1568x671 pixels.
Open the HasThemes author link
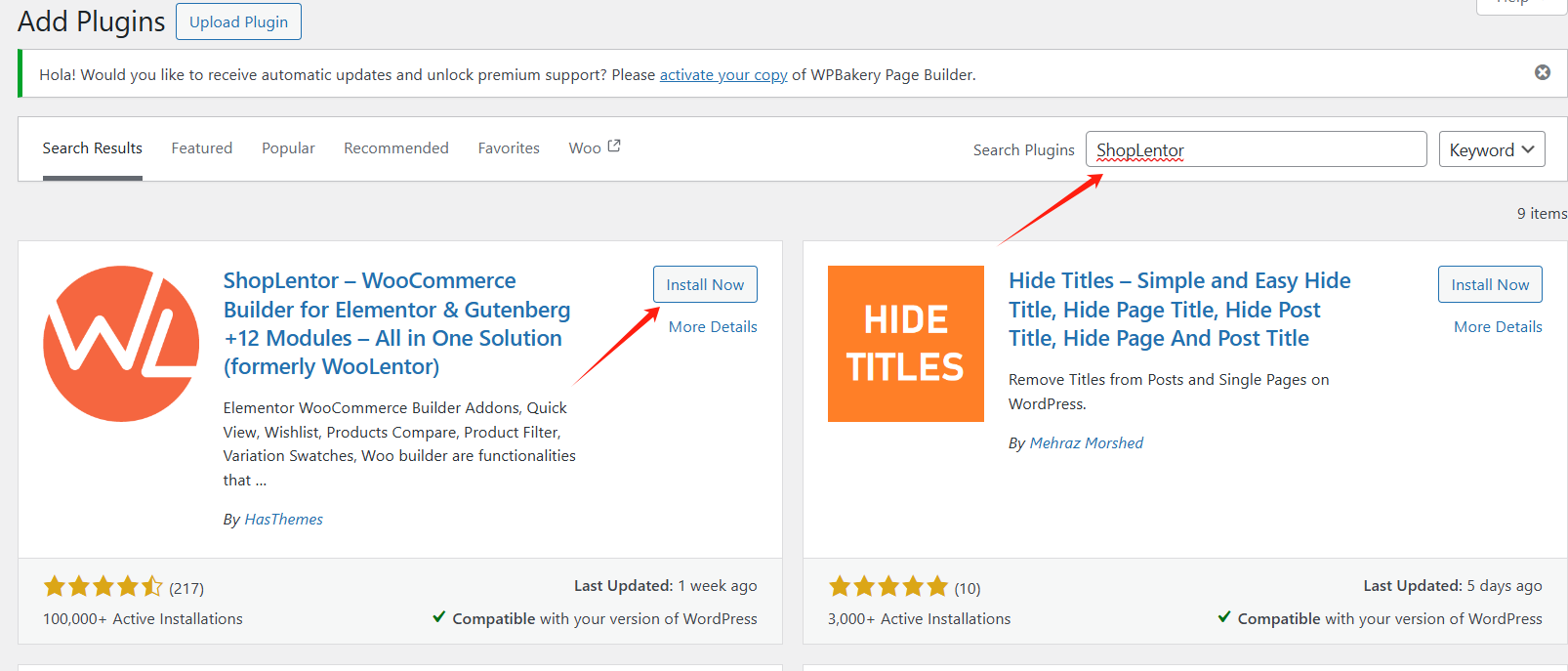(x=283, y=520)
